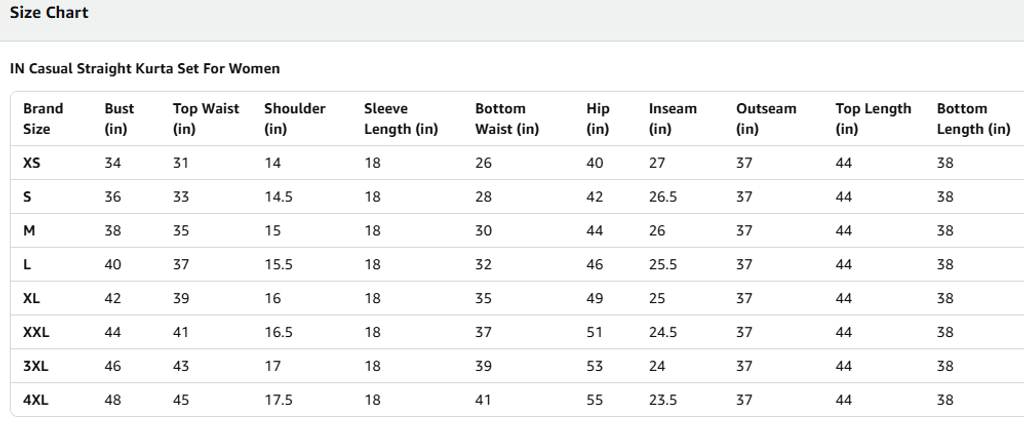Click the Outseam (in) column header
Image resolution: width=1024 pixels, height=435 pixels.
766,119
